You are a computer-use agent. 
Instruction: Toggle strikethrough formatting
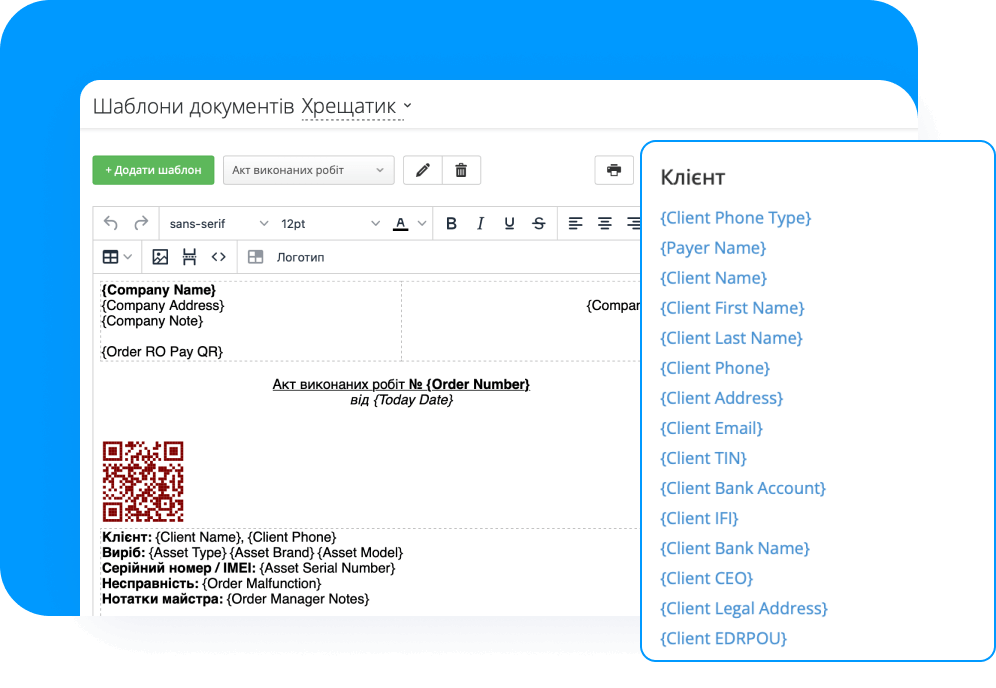tap(539, 223)
